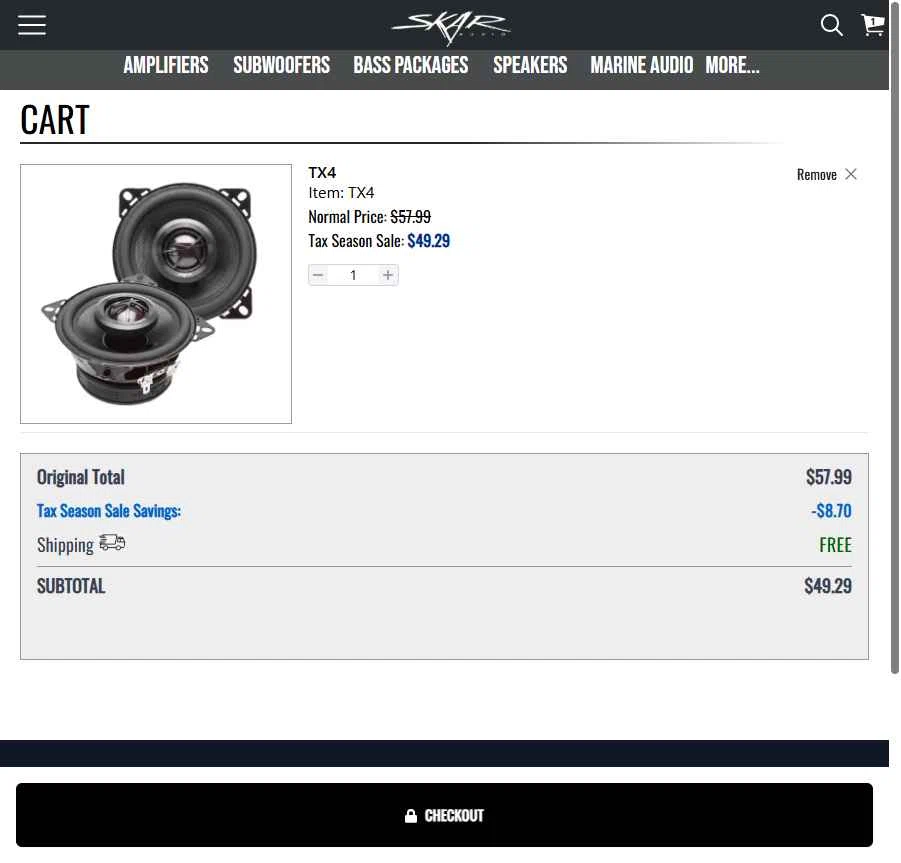Click the Tax Season Sale Savings label

(x=109, y=511)
